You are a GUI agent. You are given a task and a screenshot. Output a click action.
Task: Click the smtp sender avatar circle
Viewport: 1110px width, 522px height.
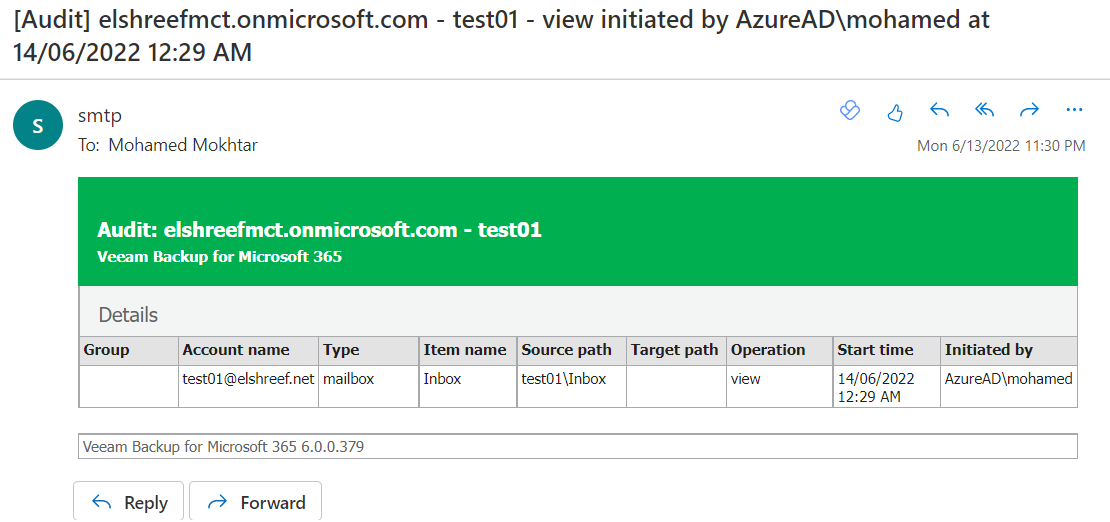[38, 125]
